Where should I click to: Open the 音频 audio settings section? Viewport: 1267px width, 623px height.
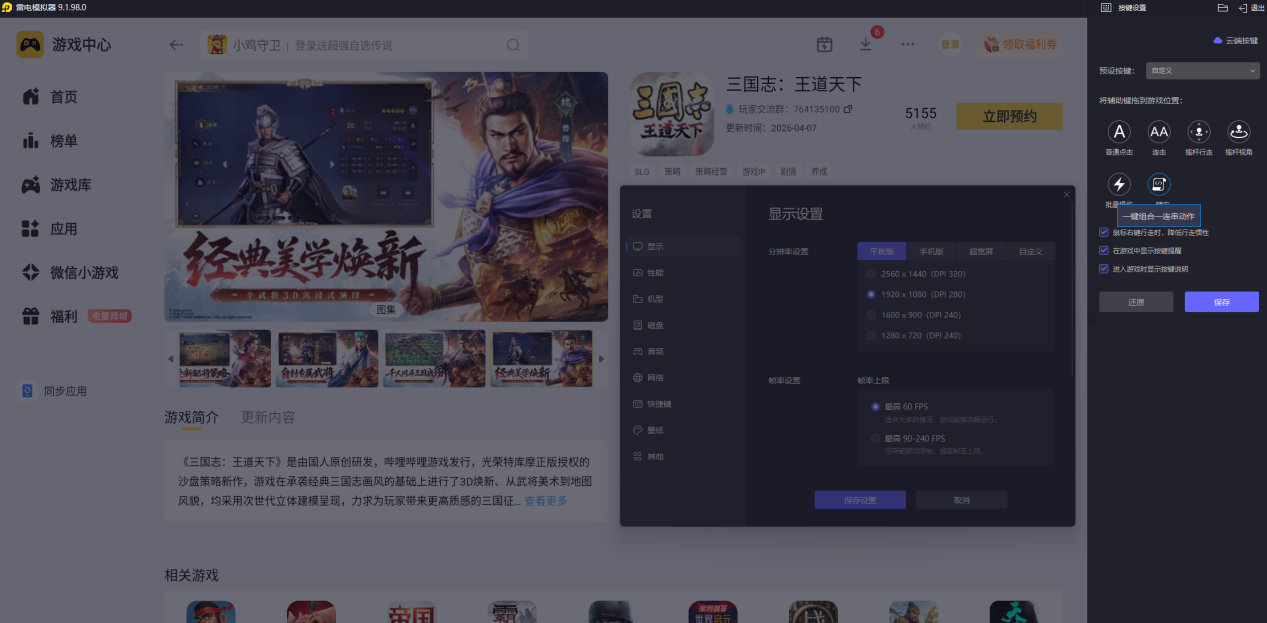pos(683,352)
